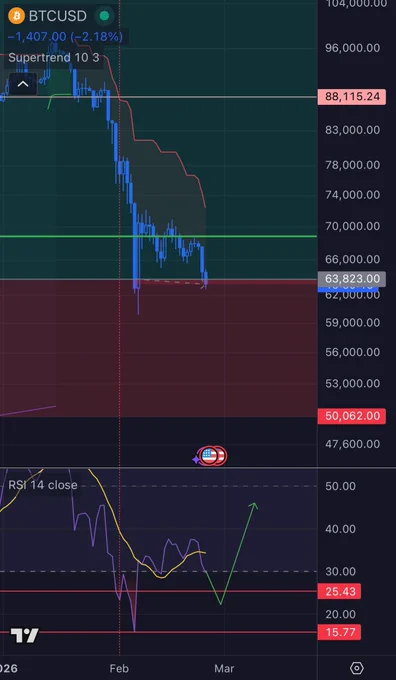Select the 25.43 RSI level label
This screenshot has height=680, width=396.
pos(340,591)
